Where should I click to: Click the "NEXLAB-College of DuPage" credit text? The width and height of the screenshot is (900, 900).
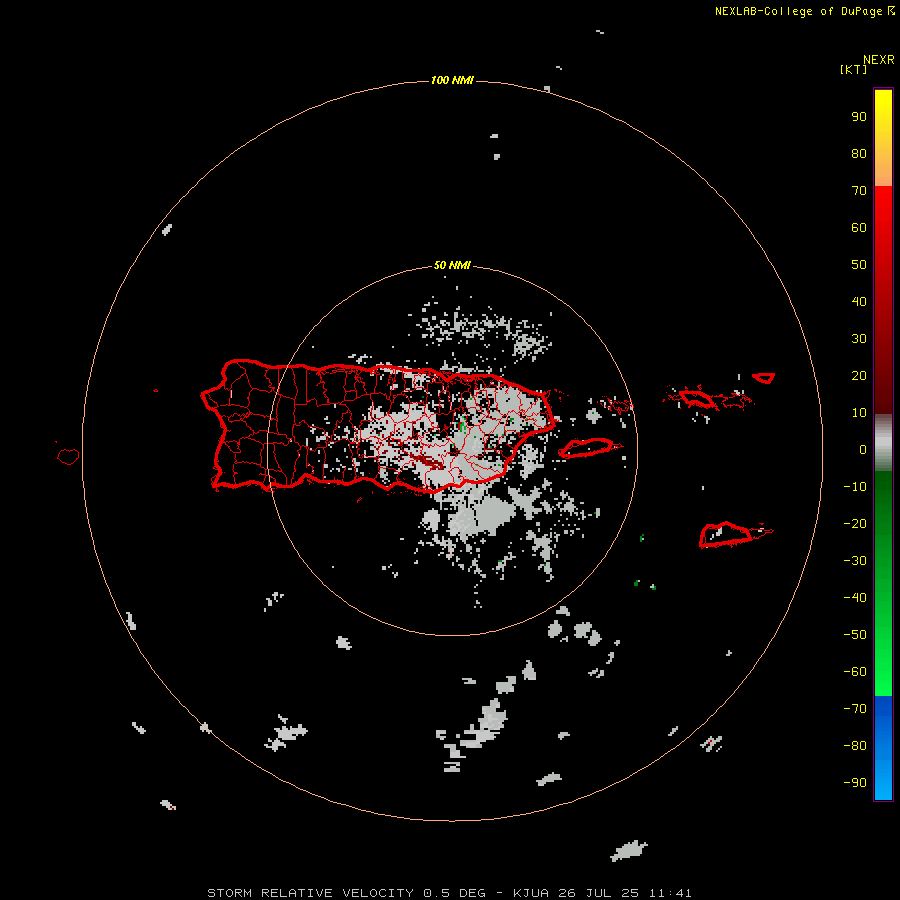(798, 11)
